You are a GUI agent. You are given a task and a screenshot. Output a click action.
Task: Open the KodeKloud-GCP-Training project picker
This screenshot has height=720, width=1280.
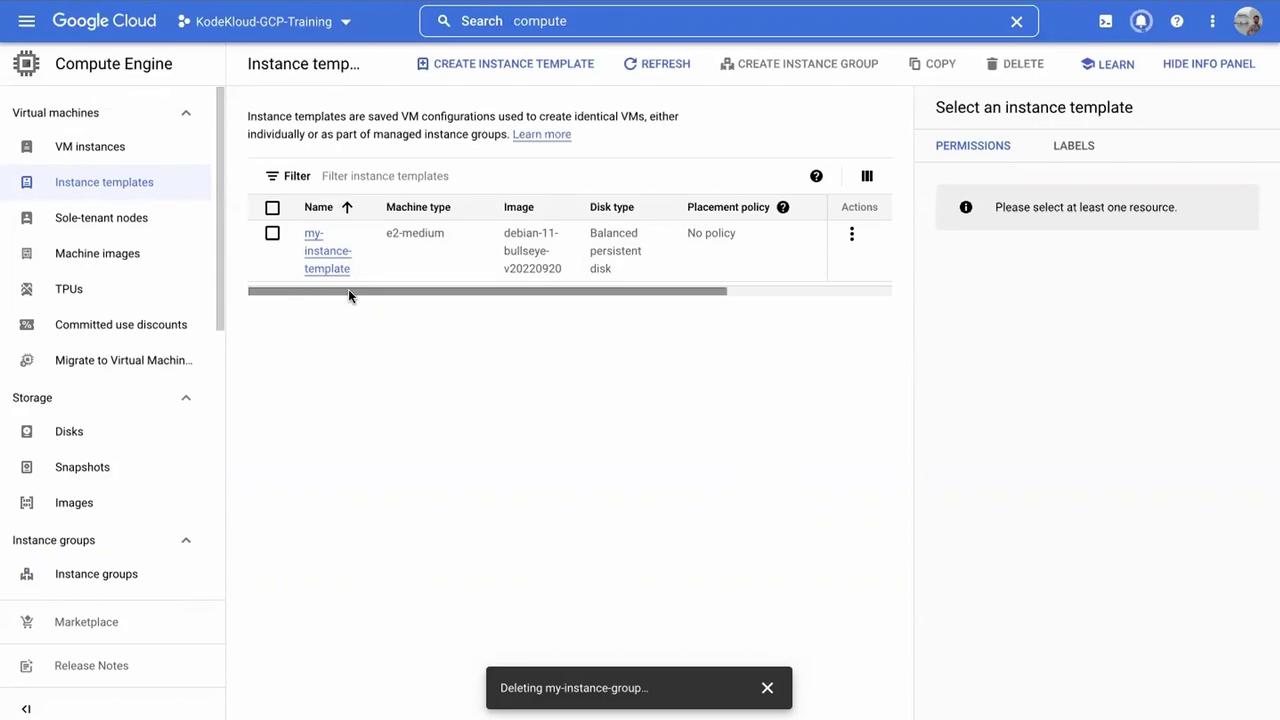click(264, 21)
